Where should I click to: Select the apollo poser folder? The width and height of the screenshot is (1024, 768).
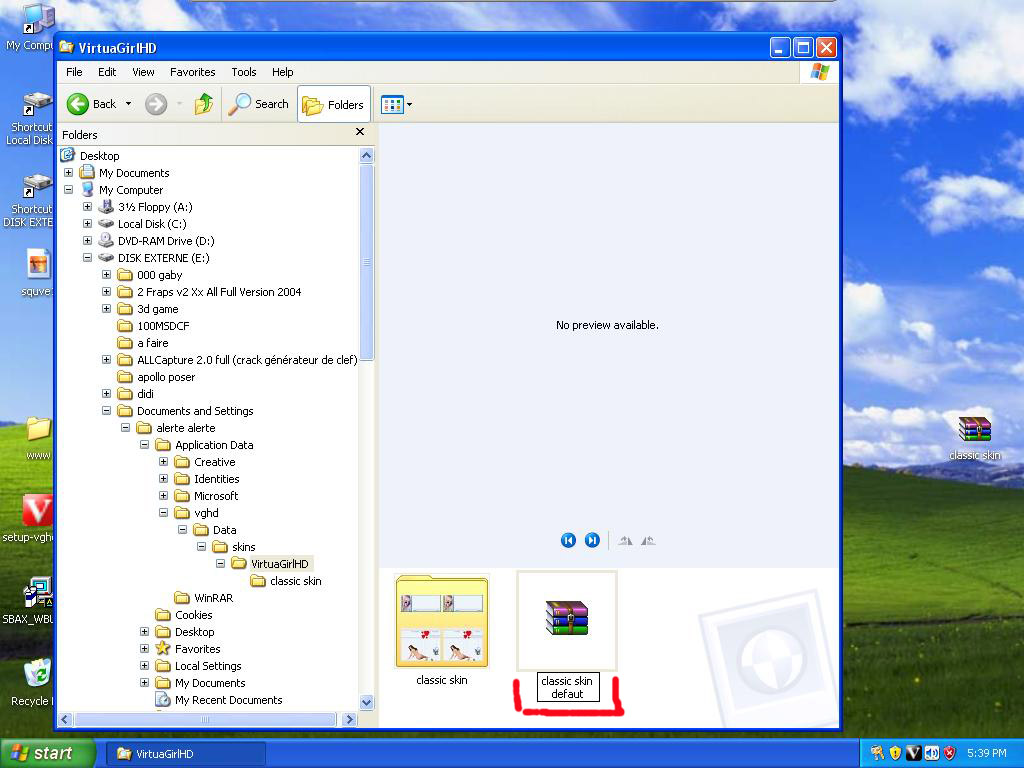click(x=166, y=377)
